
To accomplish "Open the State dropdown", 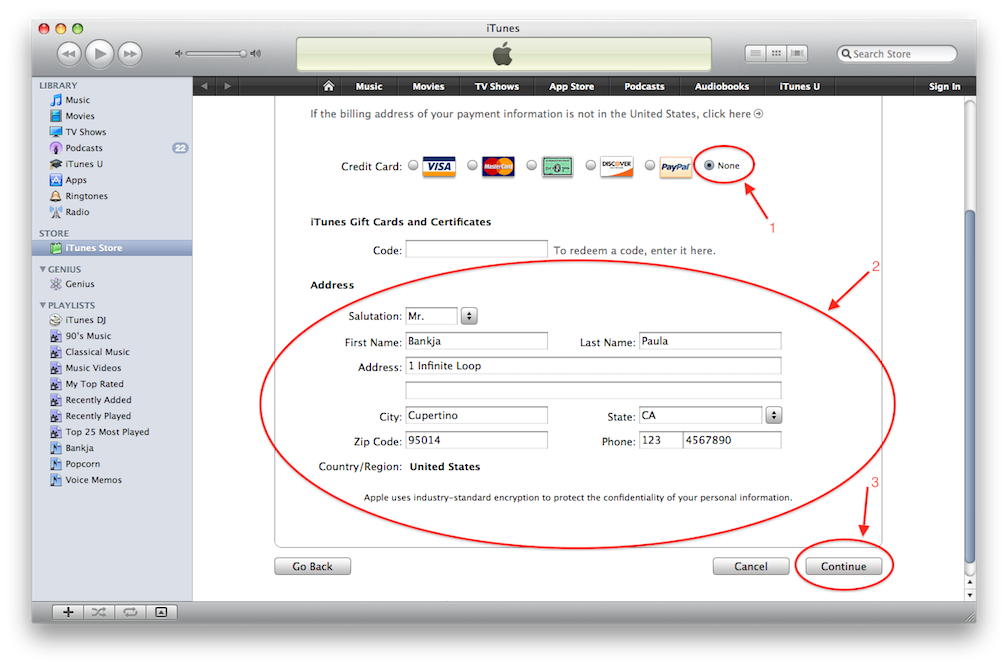I will click(x=774, y=416).
